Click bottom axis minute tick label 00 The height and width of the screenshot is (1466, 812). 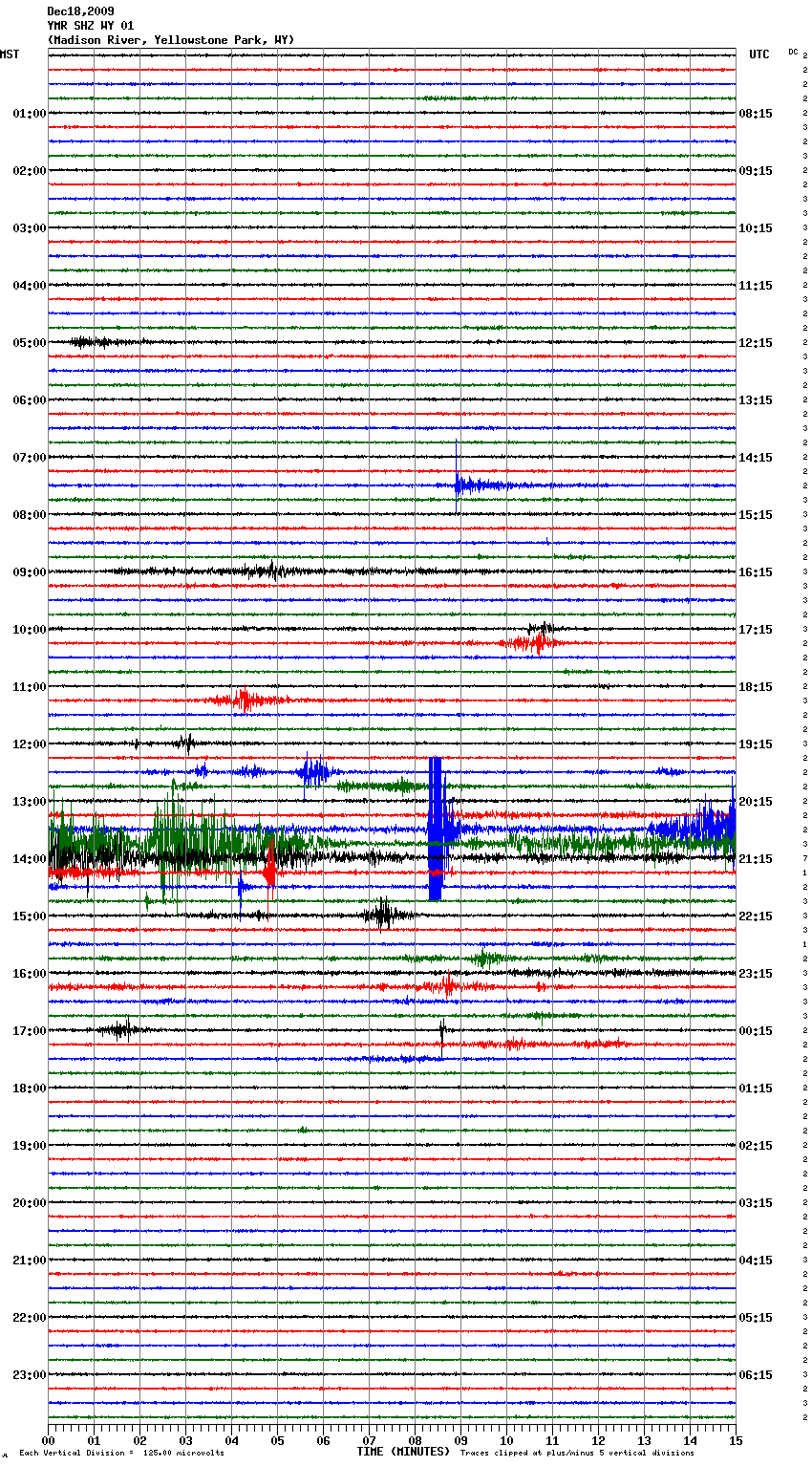tap(49, 1440)
